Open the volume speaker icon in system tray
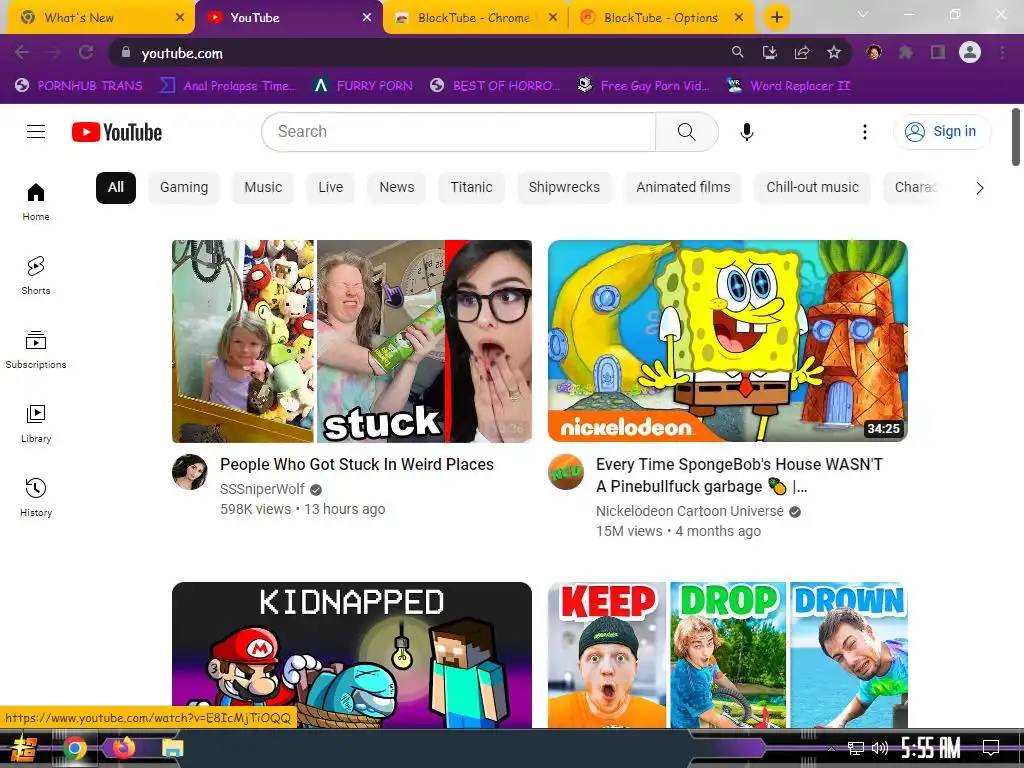 [x=880, y=748]
